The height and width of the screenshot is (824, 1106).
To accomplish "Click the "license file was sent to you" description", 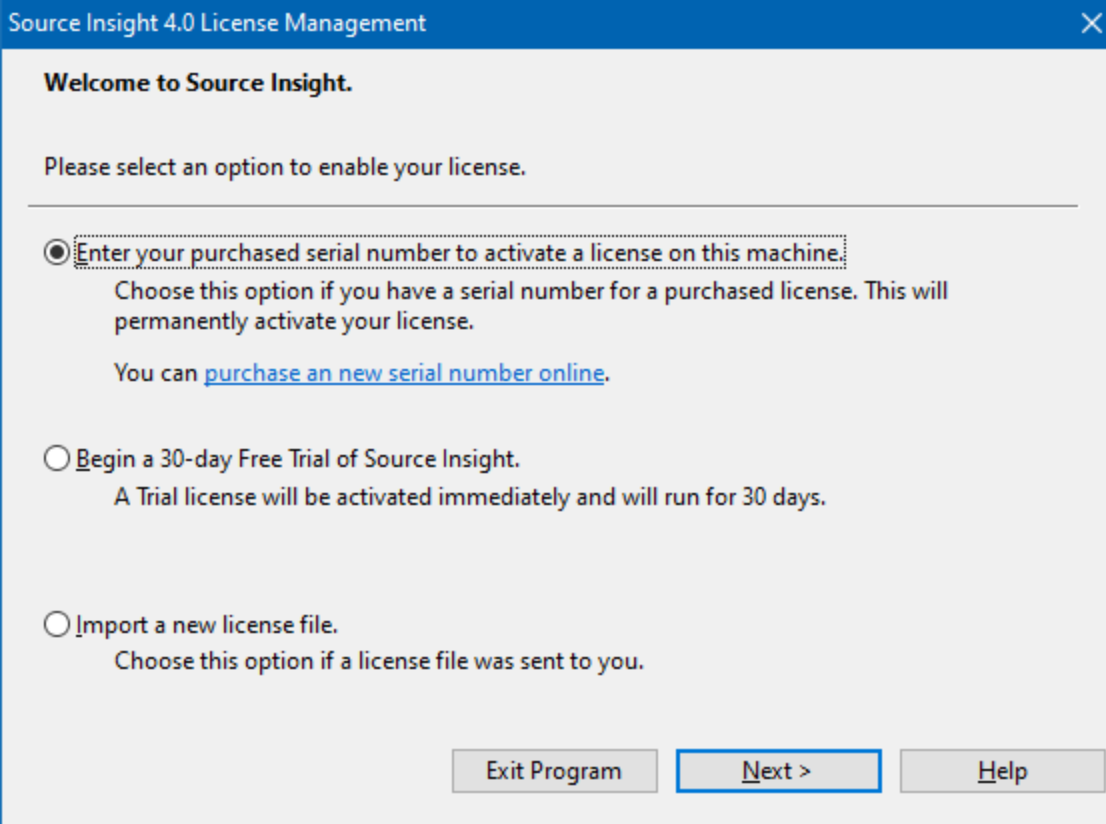I will point(379,661).
